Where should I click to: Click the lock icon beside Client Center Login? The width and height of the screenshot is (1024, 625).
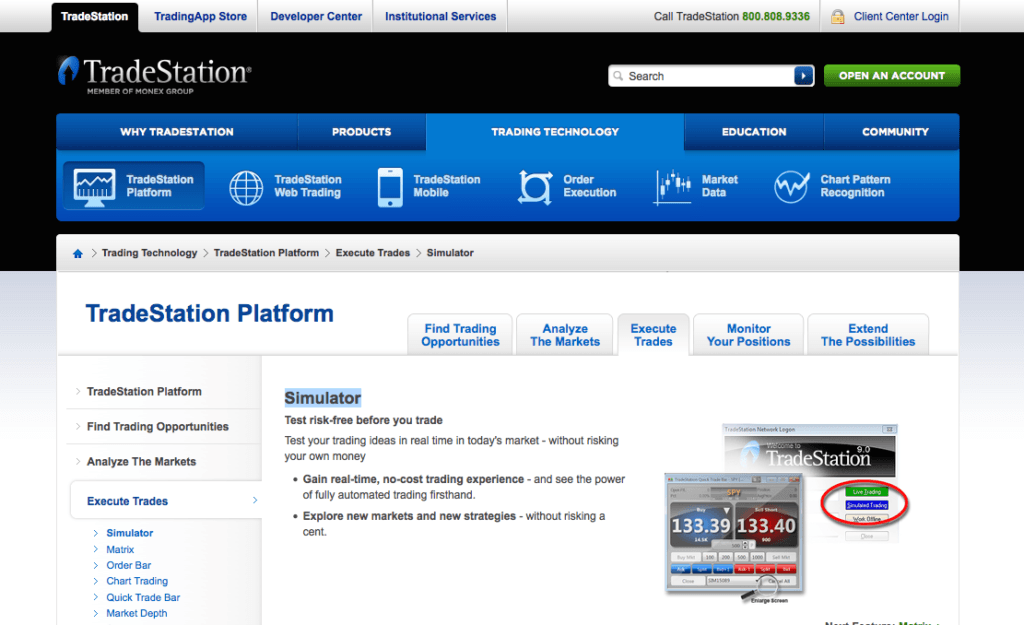pyautogui.click(x=837, y=17)
